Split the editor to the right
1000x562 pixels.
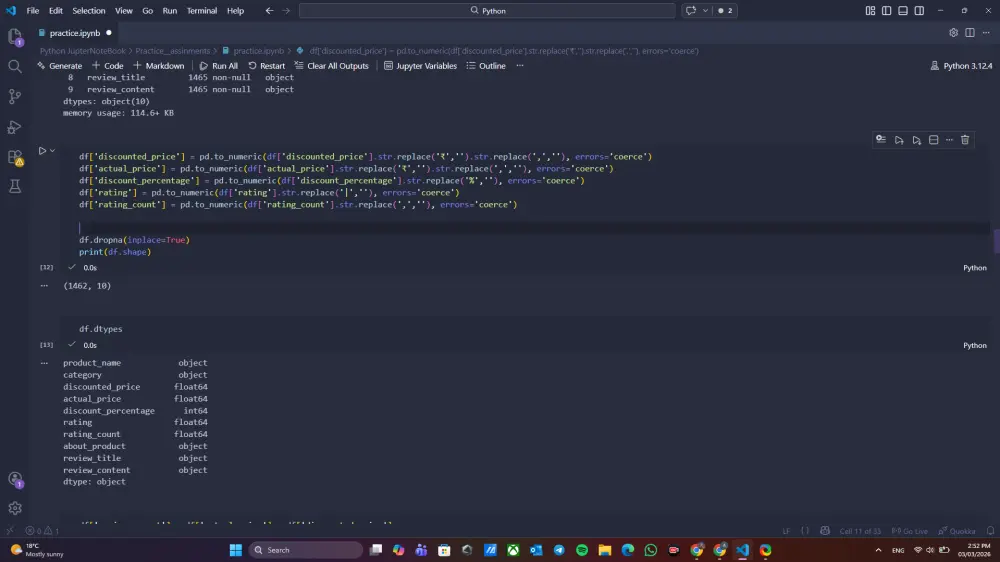coord(970,33)
